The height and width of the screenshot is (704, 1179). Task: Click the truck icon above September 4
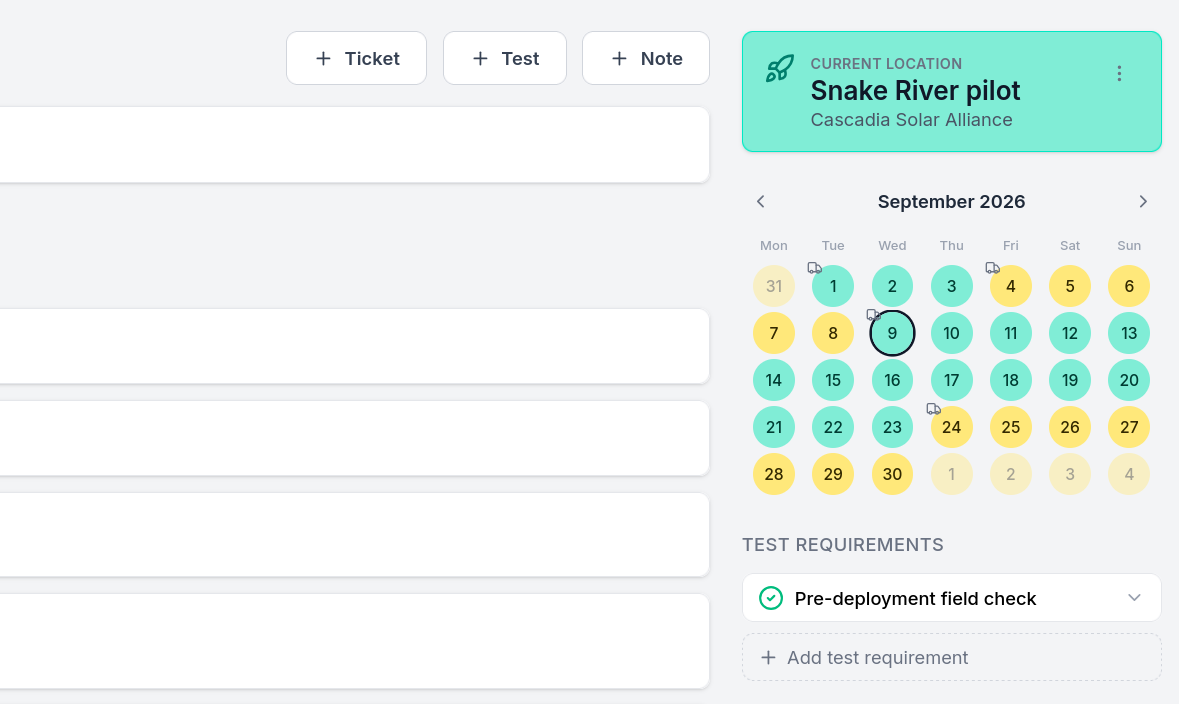pos(993,268)
